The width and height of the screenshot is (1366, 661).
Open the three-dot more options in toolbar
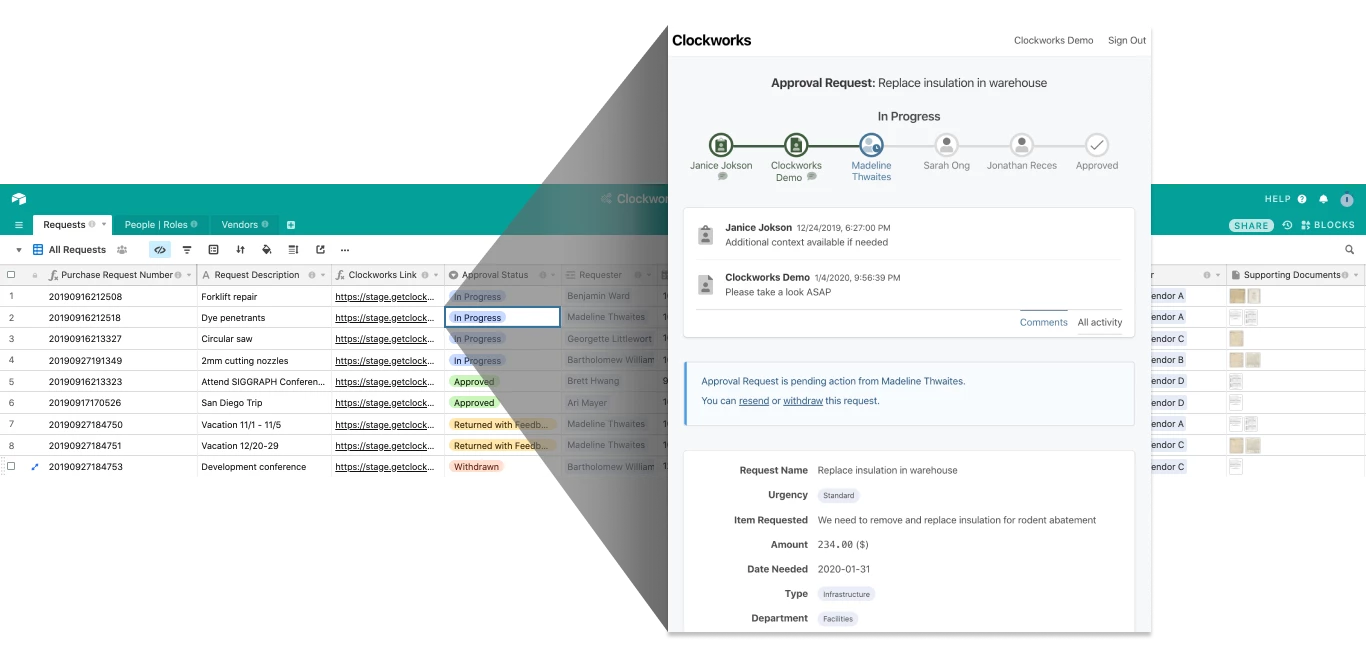[345, 250]
